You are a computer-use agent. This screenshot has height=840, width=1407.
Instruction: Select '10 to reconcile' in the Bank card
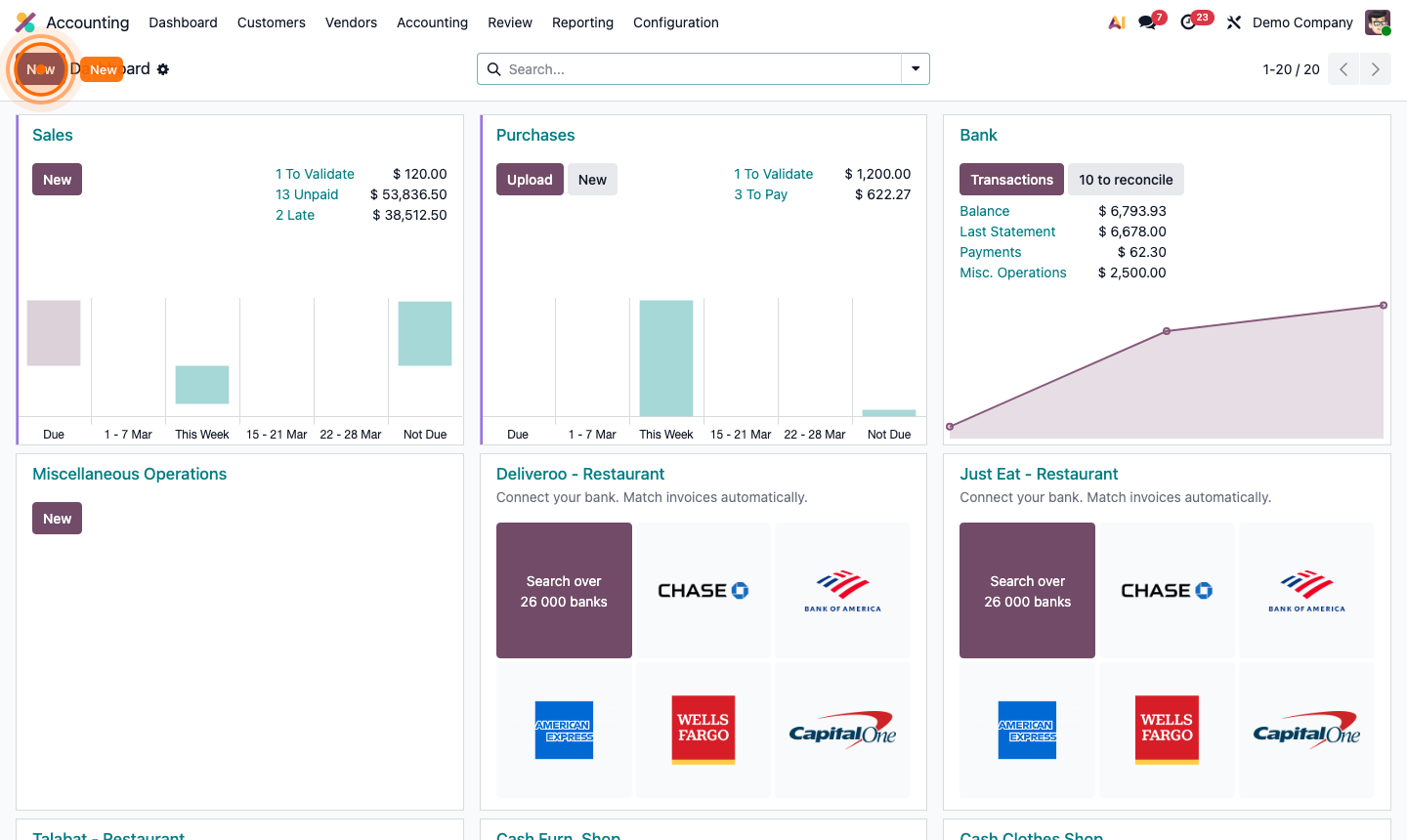[1126, 179]
